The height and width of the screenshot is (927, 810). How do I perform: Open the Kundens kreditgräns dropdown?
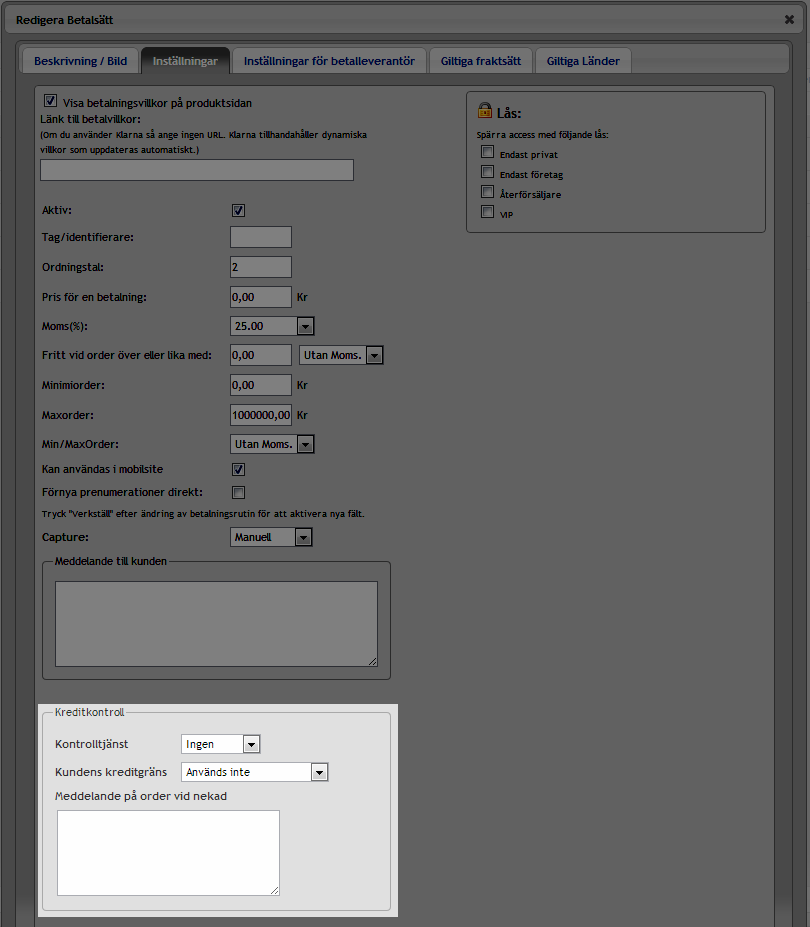point(254,772)
